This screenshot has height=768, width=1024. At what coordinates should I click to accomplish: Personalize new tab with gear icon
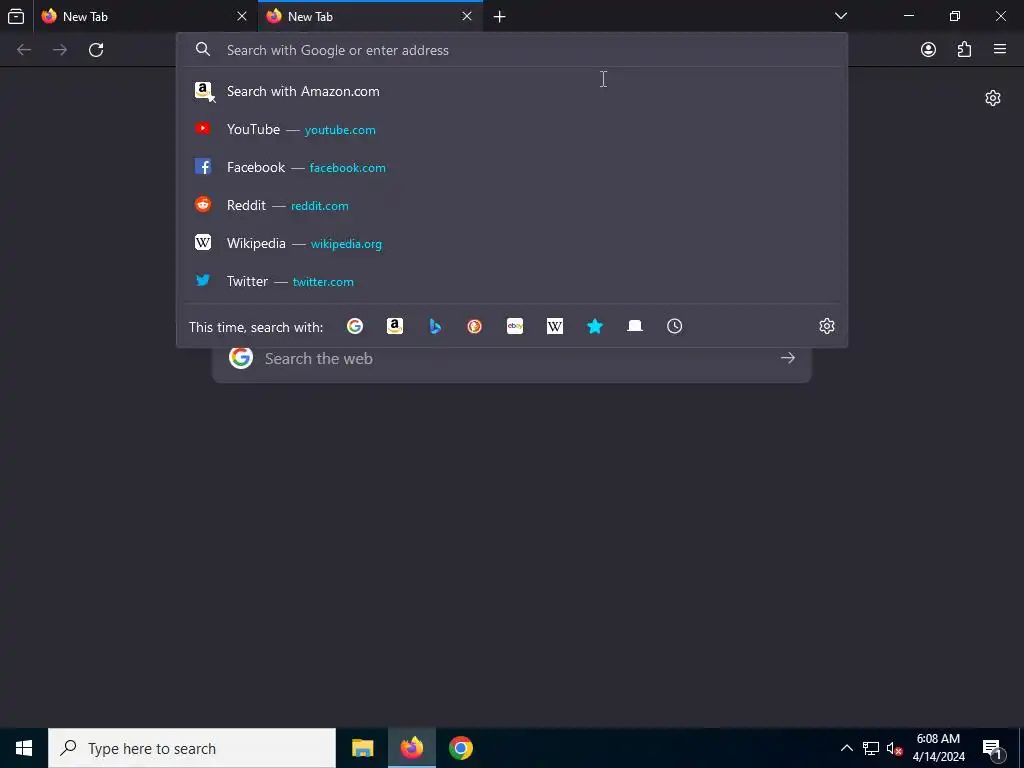pyautogui.click(x=993, y=98)
